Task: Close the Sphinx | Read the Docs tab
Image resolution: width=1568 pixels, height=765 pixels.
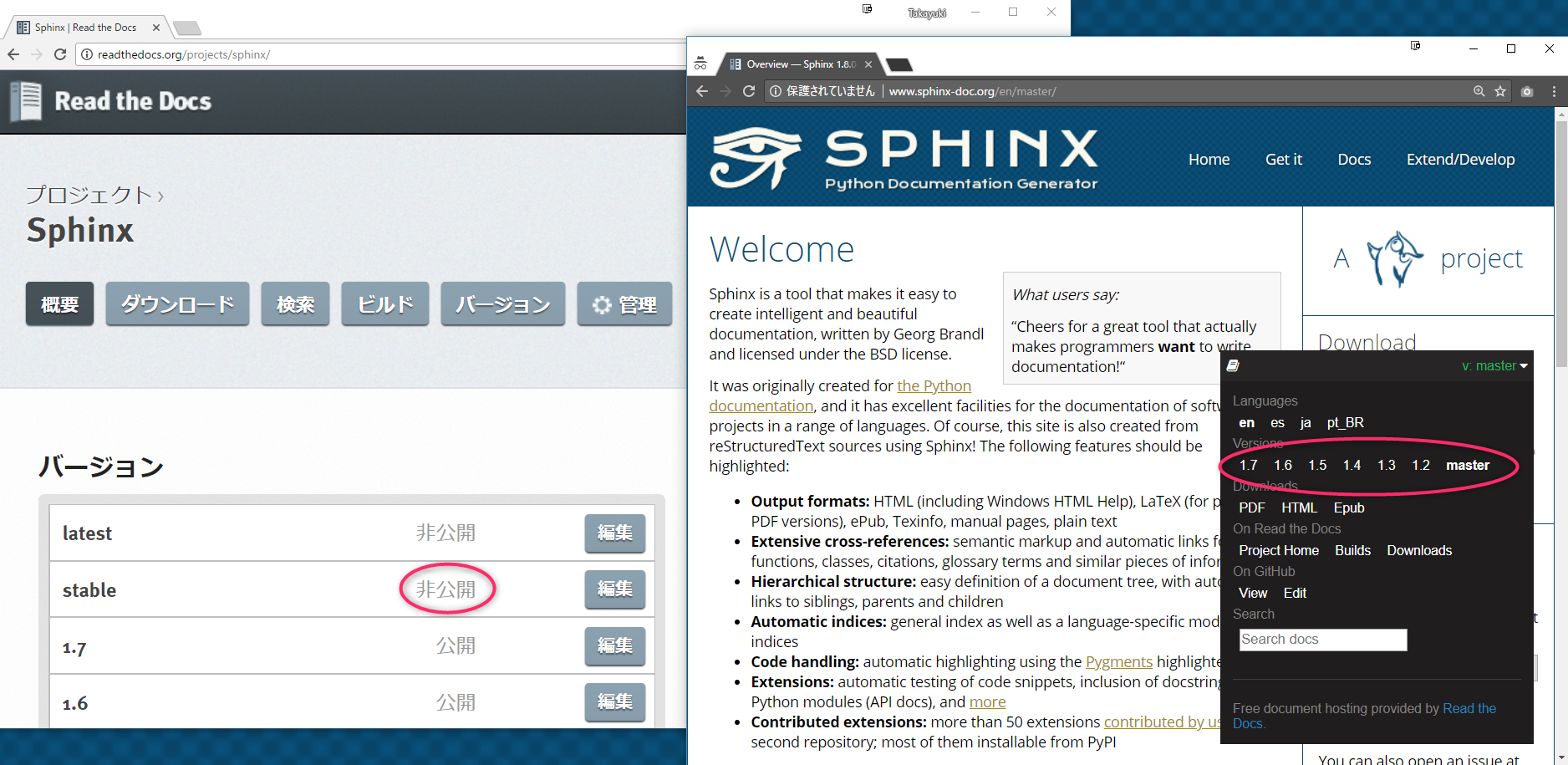Action: (156, 28)
